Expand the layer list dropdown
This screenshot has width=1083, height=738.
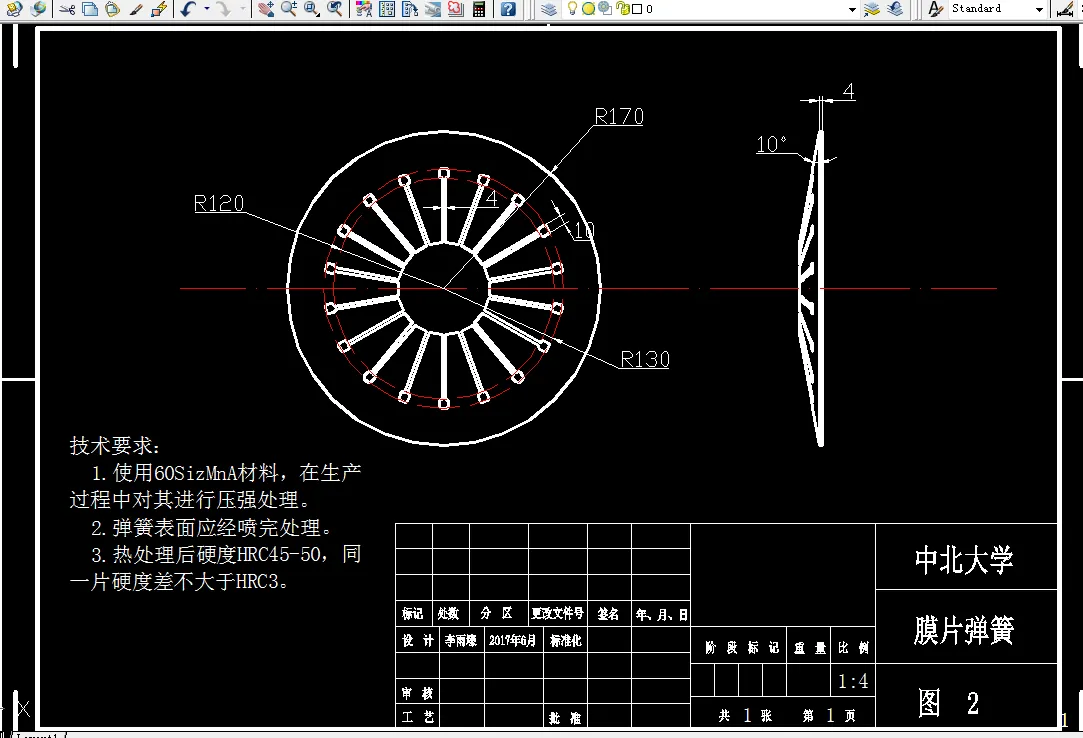852,9
